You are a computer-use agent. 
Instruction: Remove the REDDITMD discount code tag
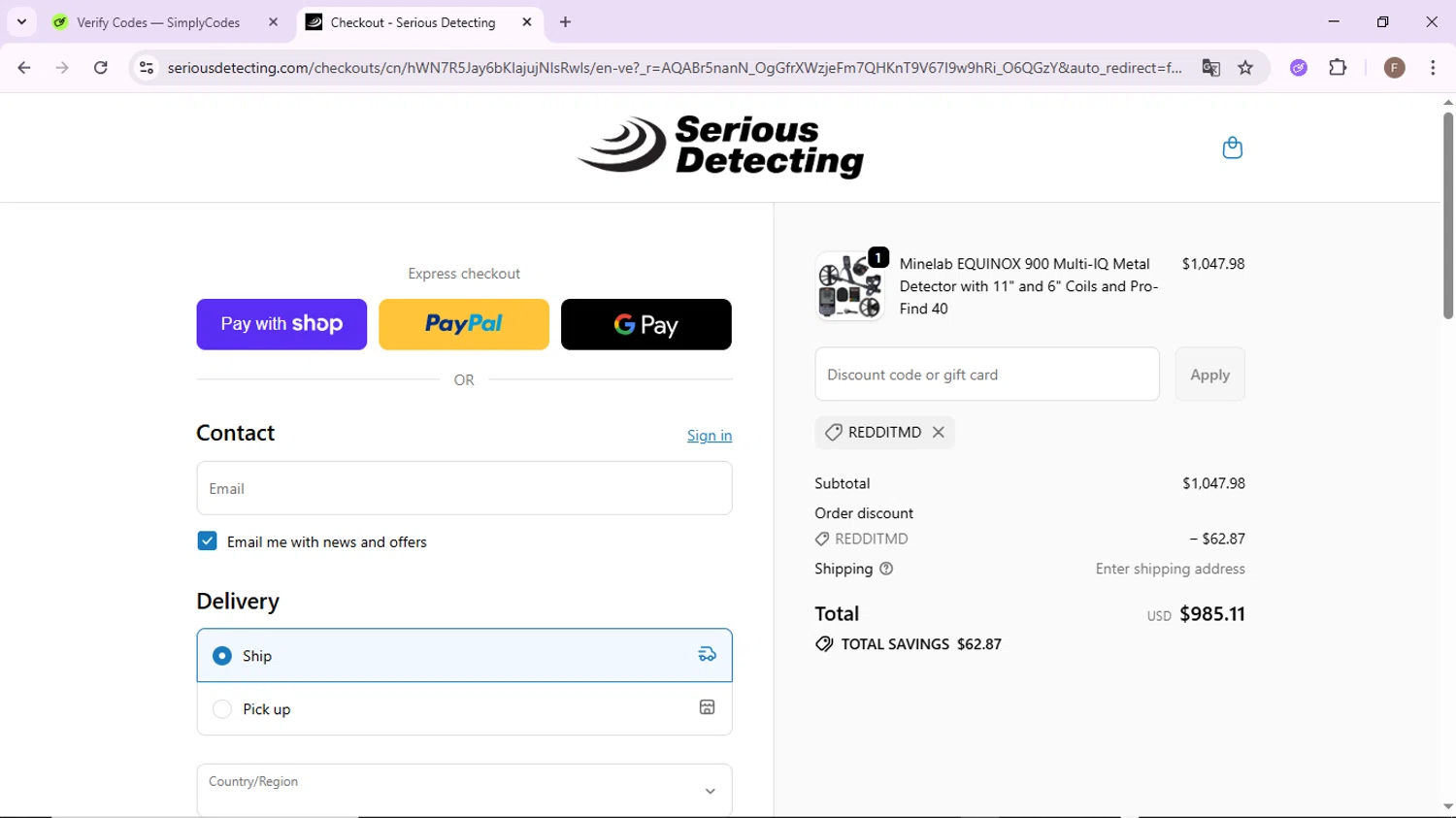tap(939, 433)
